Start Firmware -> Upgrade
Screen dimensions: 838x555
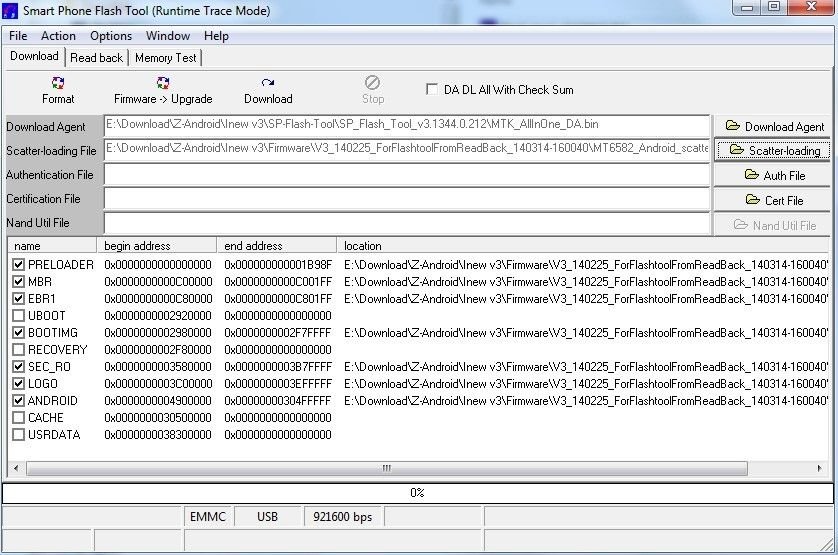pyautogui.click(x=163, y=90)
